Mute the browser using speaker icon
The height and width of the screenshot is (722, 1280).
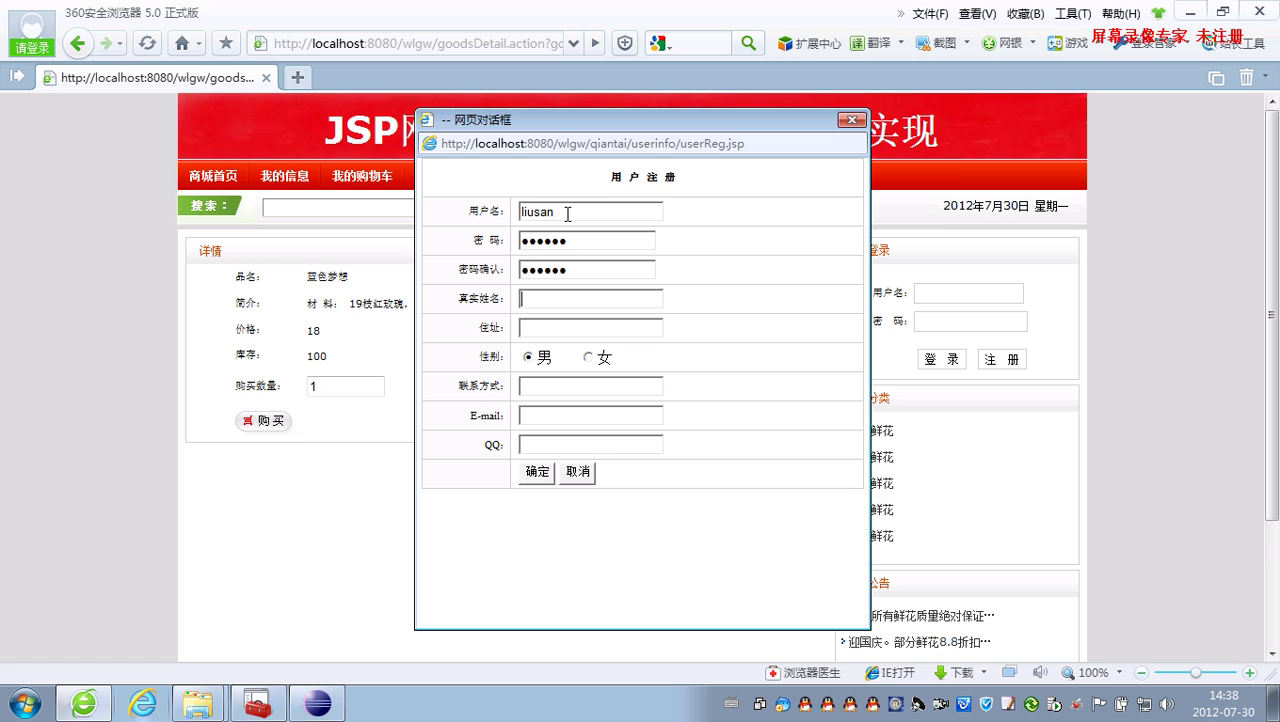1040,673
